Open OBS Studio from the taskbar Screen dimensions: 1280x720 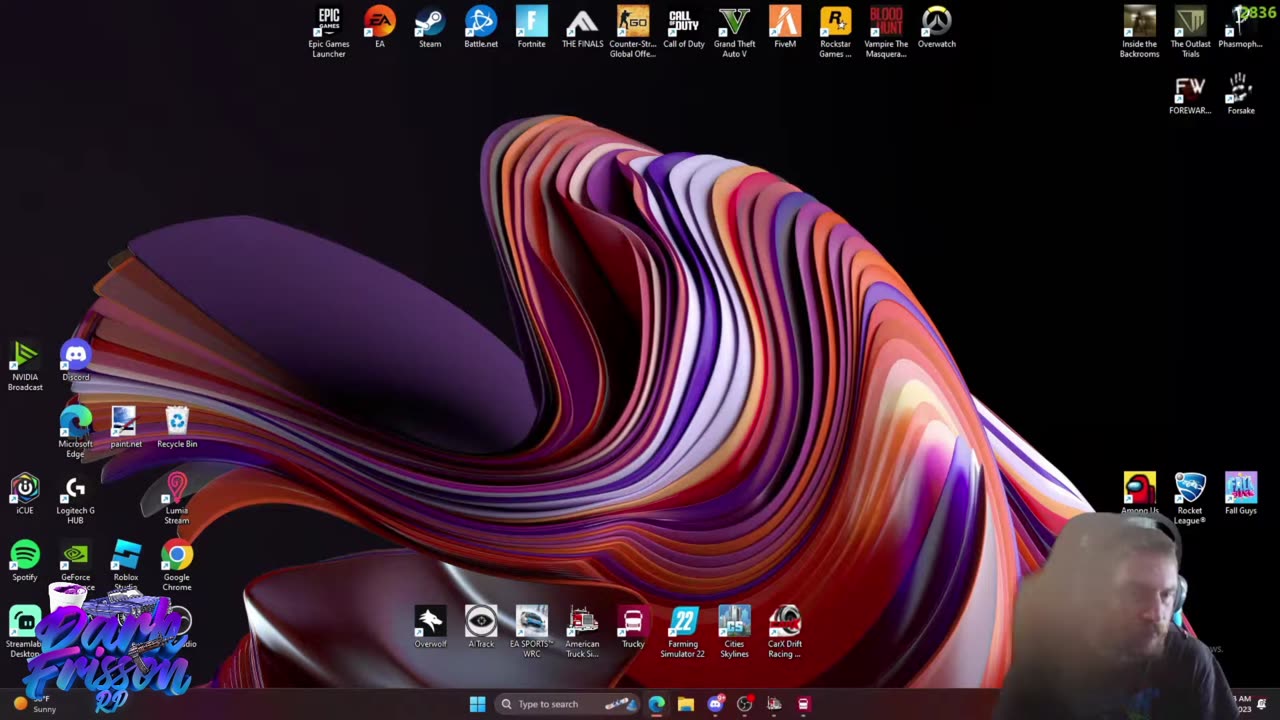(744, 704)
